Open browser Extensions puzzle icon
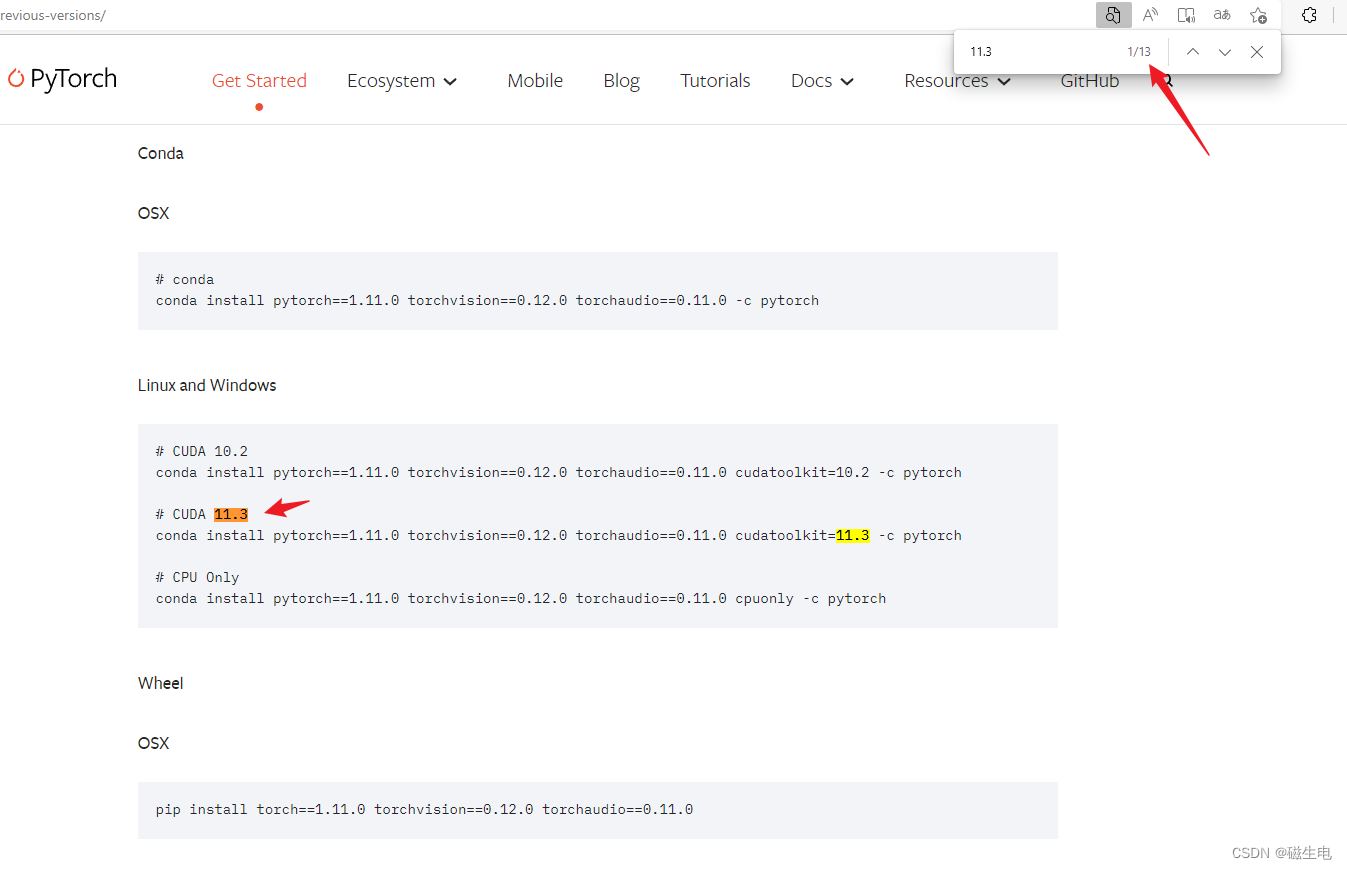Image resolution: width=1347 pixels, height=869 pixels. [x=1309, y=15]
